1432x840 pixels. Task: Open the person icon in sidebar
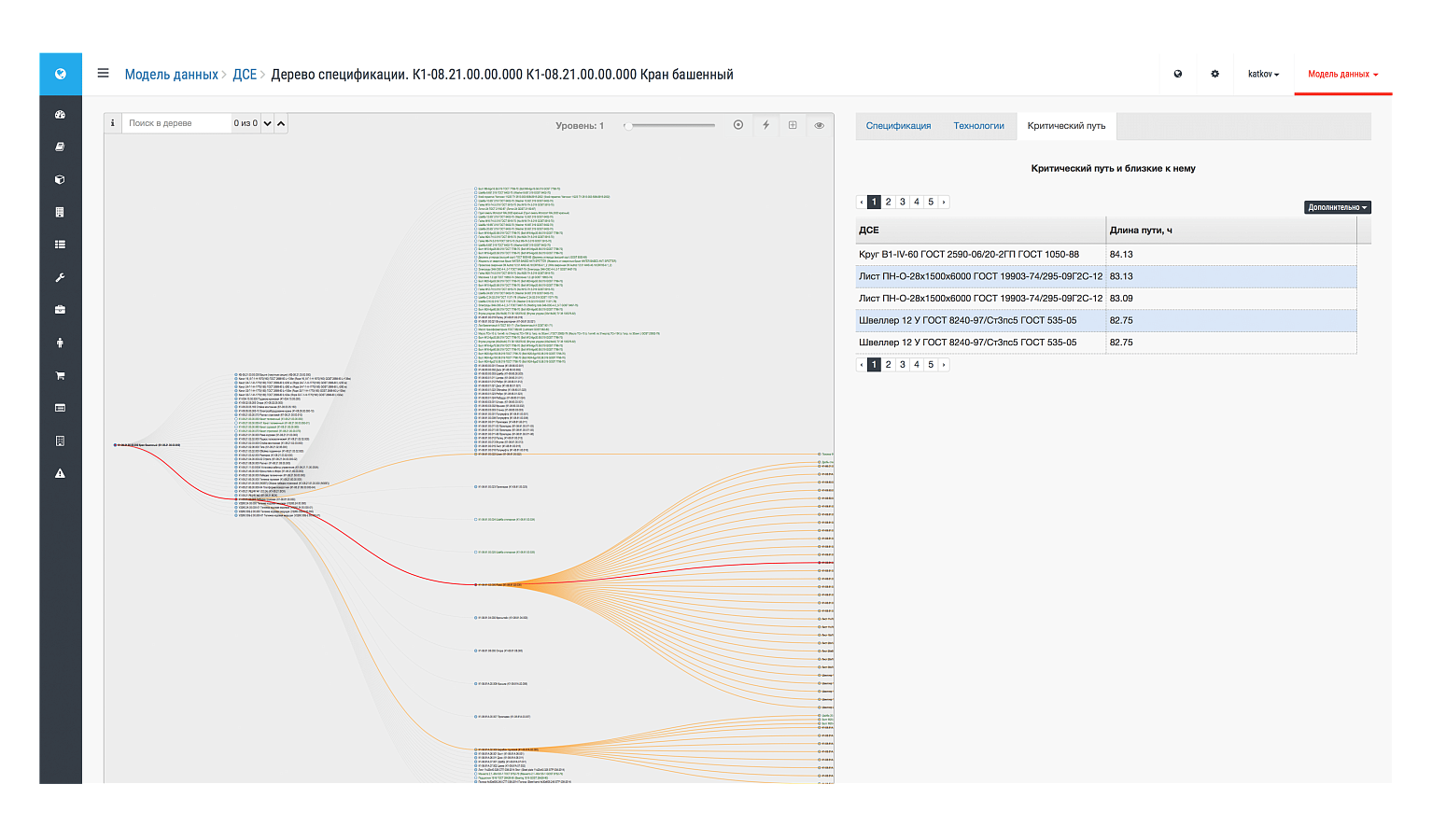point(60,343)
